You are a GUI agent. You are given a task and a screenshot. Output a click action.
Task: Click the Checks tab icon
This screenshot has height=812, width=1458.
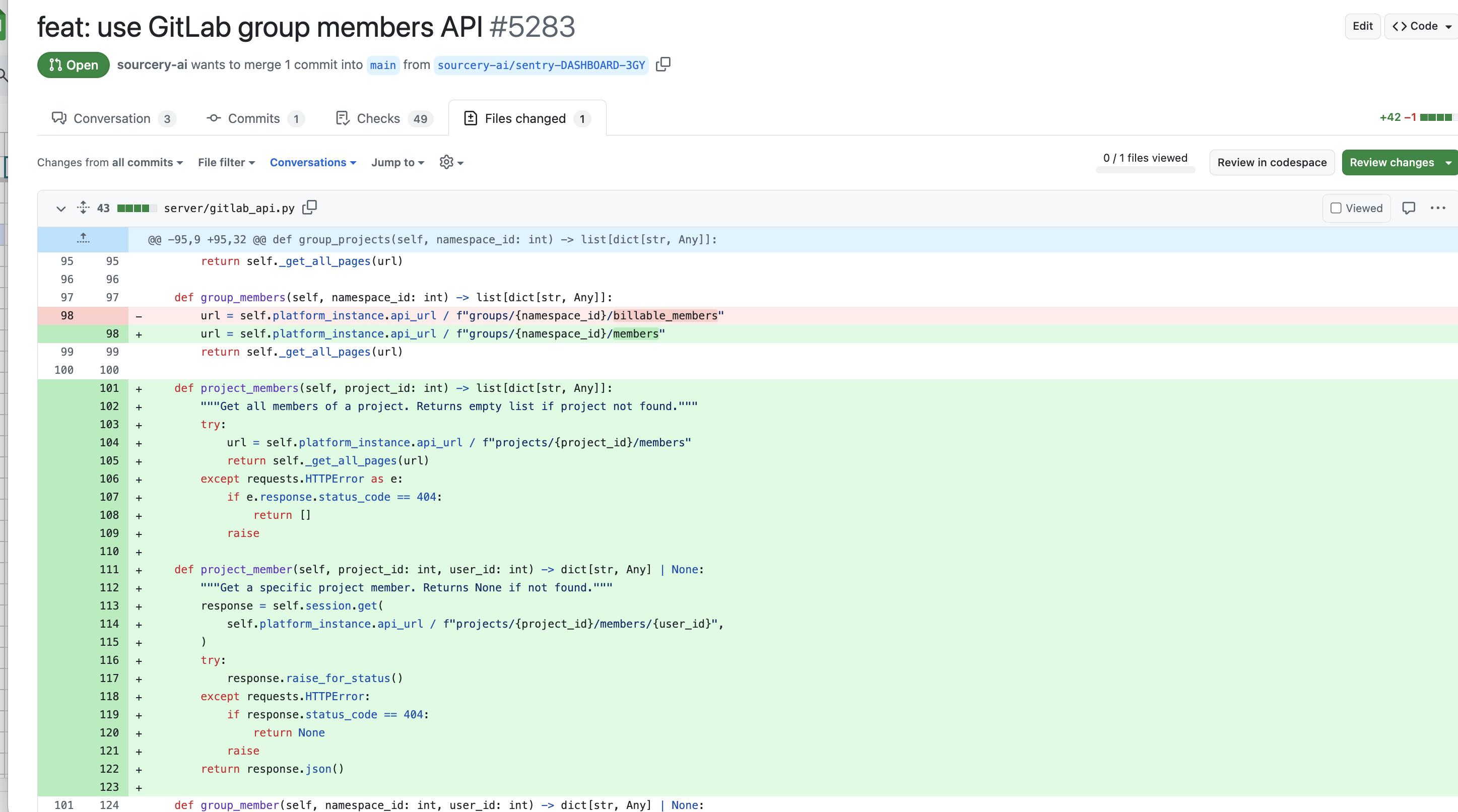342,118
